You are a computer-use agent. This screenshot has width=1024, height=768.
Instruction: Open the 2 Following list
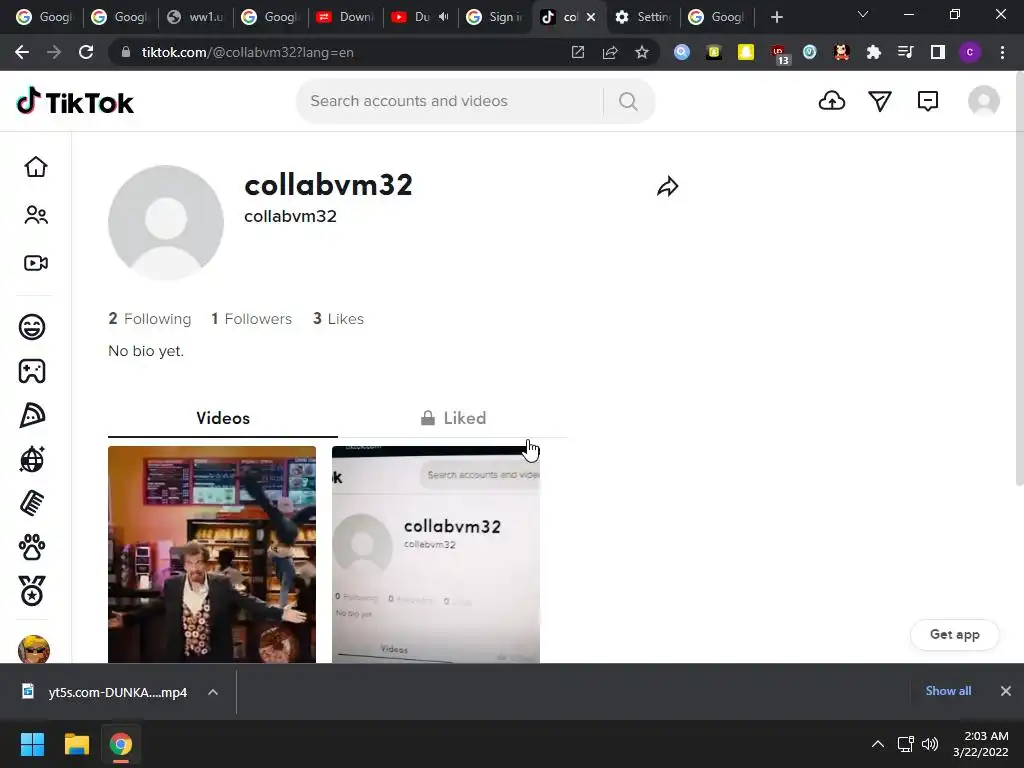click(x=150, y=319)
